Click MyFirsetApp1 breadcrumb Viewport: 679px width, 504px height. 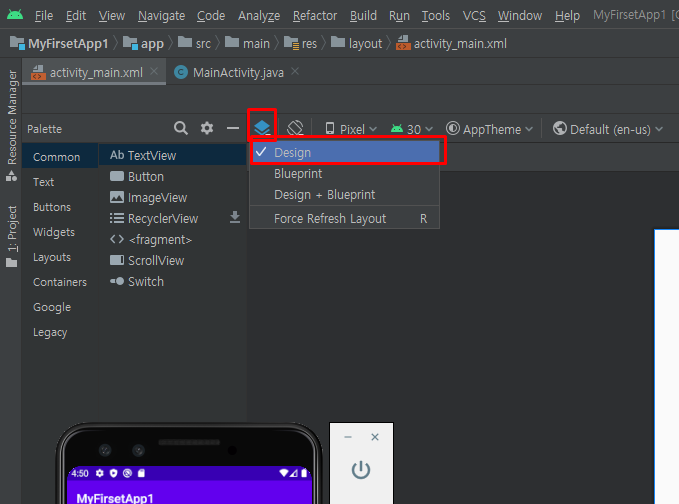[59, 43]
